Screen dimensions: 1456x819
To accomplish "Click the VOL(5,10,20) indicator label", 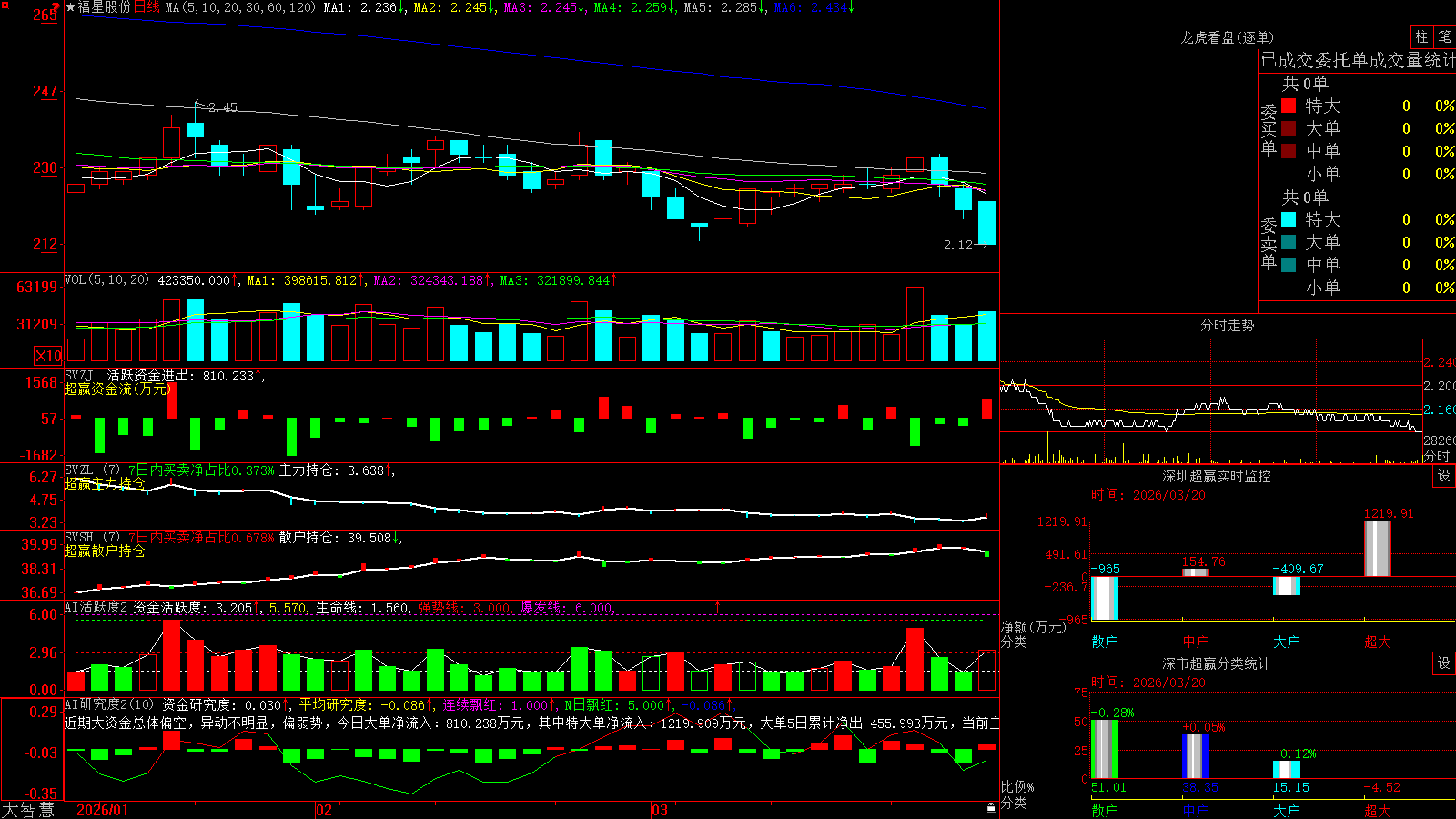I will 106,279.
